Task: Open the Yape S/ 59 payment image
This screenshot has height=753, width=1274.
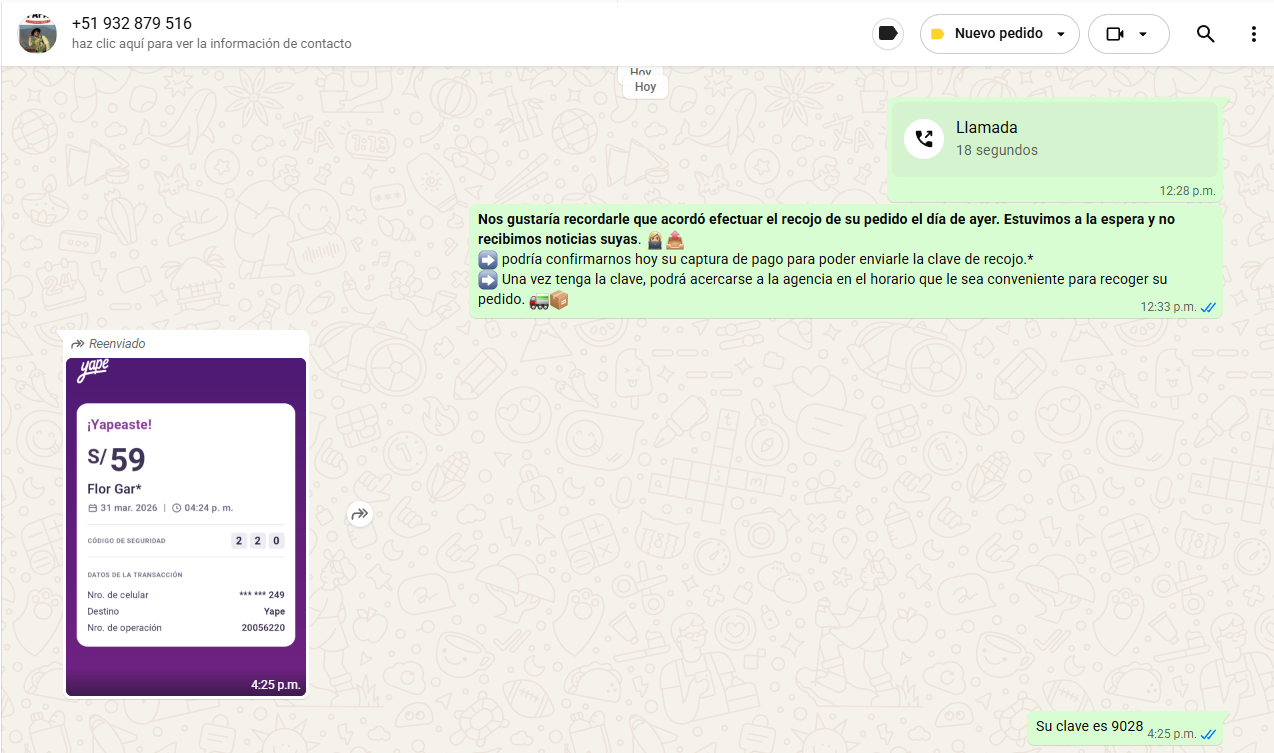Action: pyautogui.click(x=186, y=525)
